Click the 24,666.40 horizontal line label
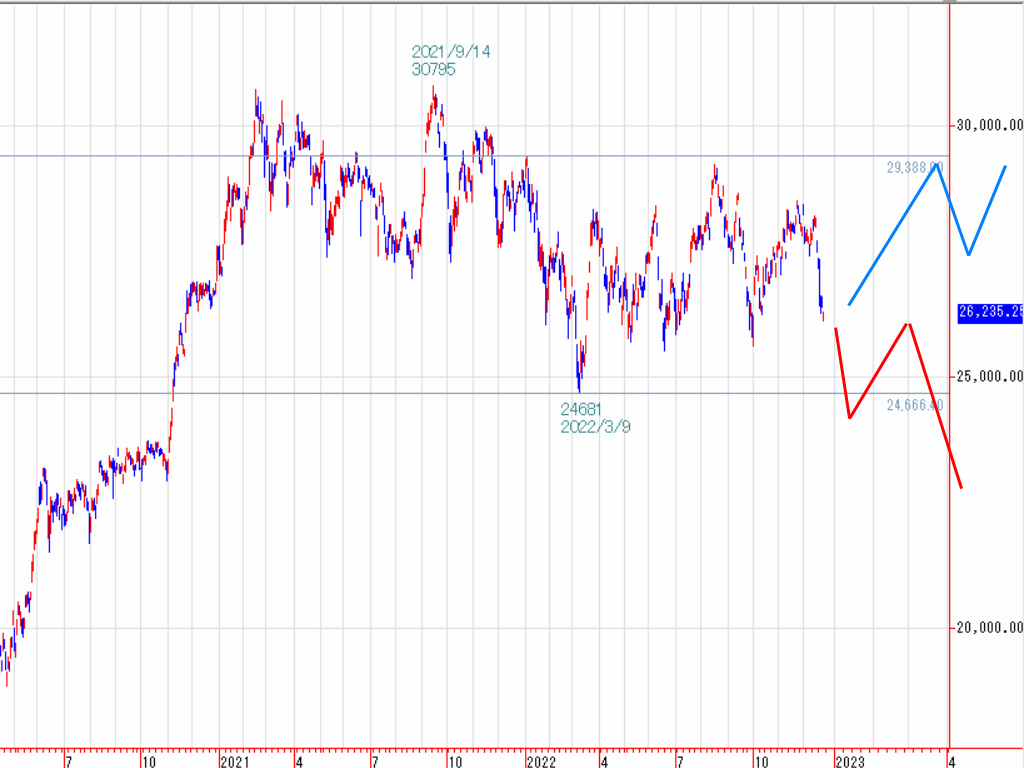Screen dimensions: 1024x768 pos(915,406)
